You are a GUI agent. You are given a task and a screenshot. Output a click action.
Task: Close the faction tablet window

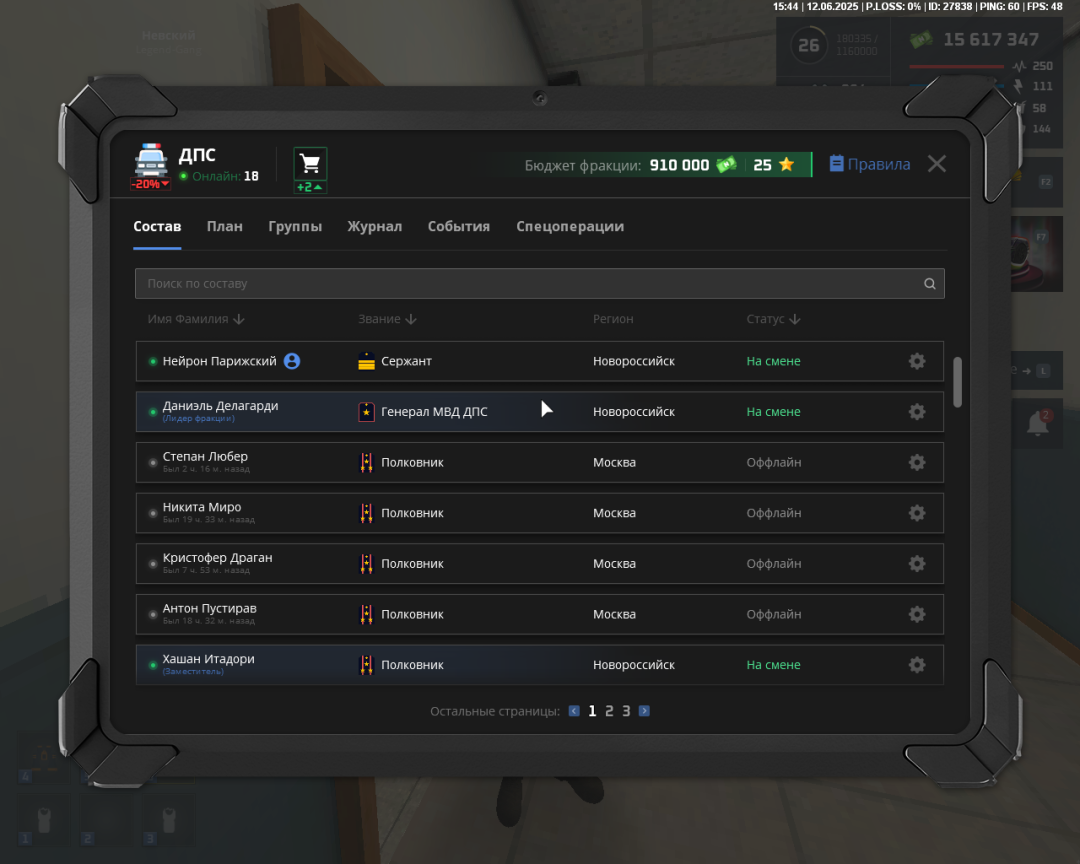click(937, 164)
